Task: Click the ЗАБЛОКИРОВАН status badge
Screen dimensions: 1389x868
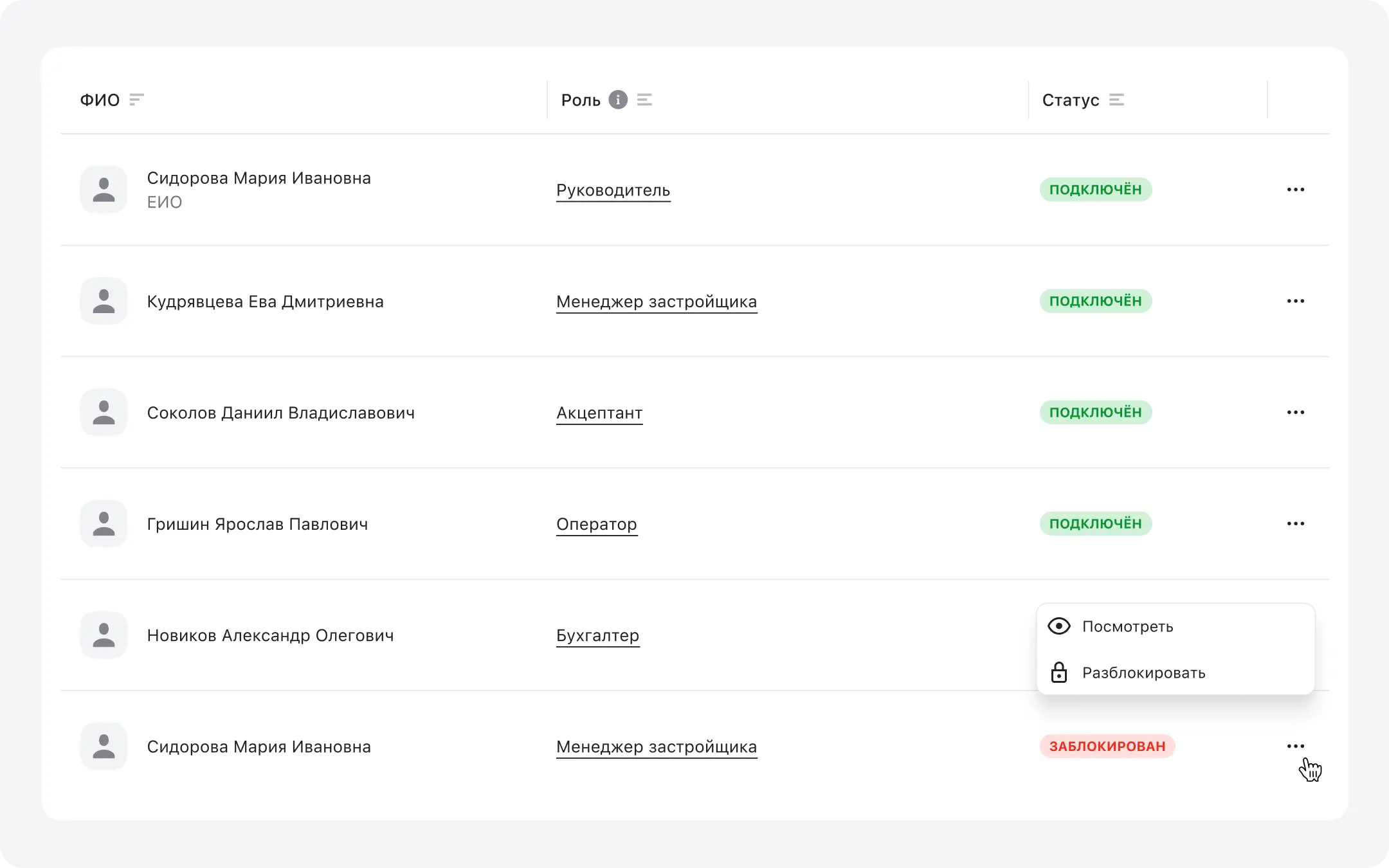Action: (1107, 746)
